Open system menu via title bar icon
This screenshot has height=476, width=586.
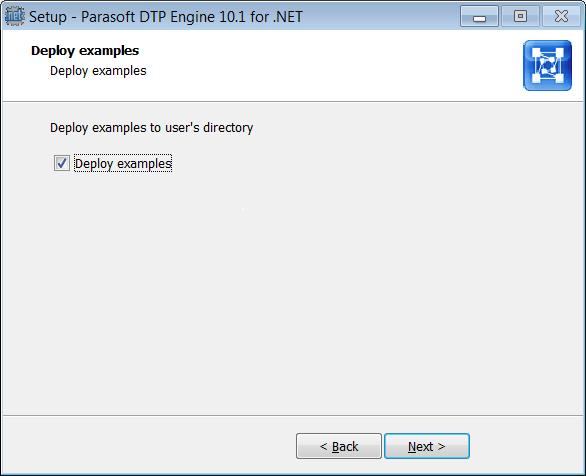pyautogui.click(x=15, y=16)
